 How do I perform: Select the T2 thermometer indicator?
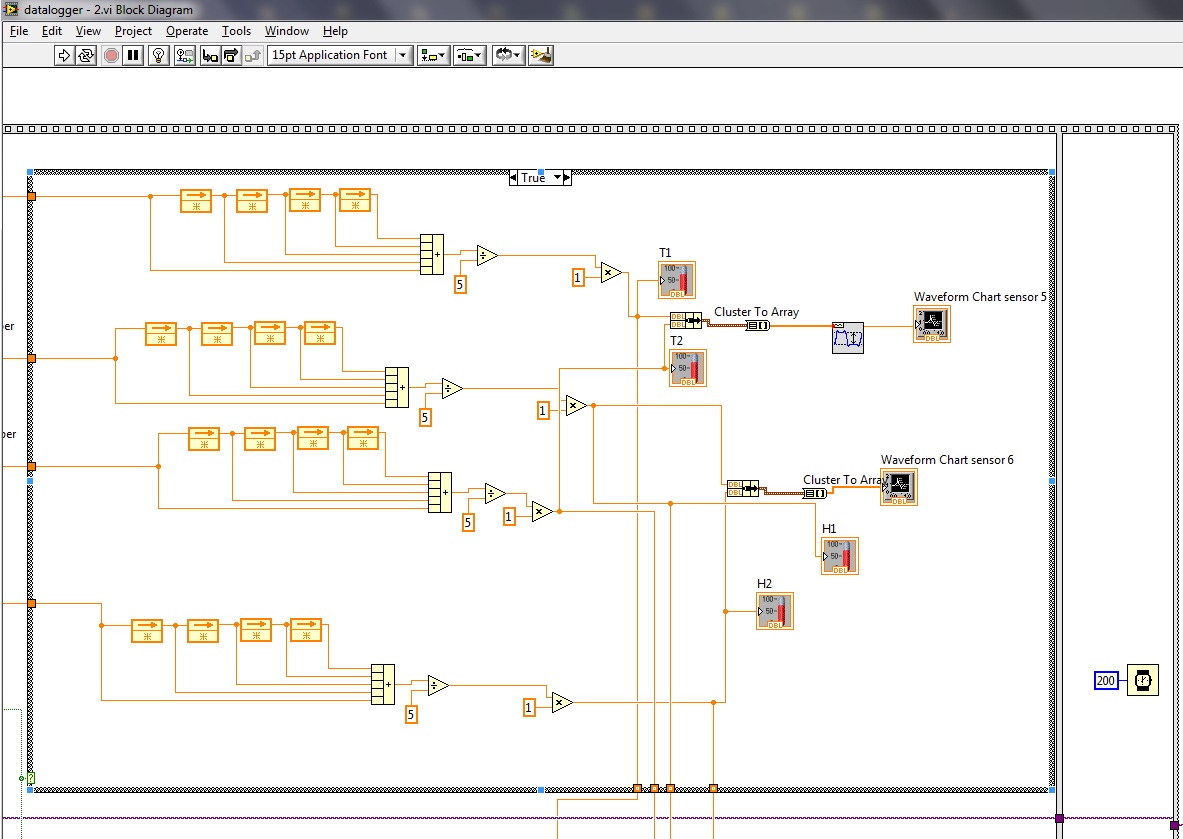(687, 368)
